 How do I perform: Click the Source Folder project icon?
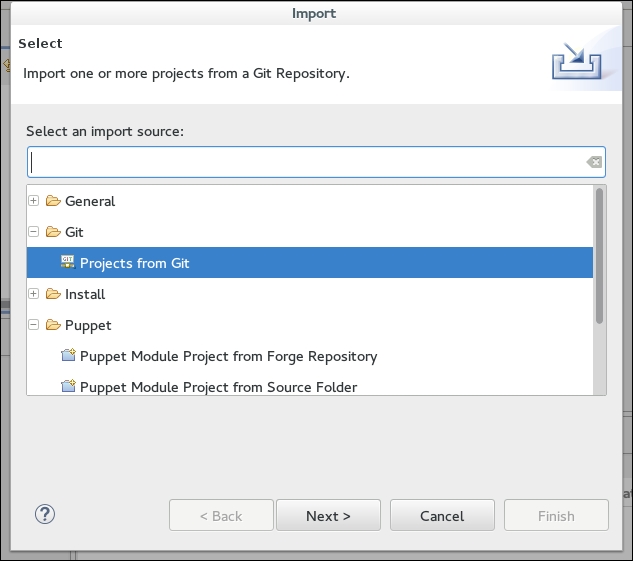click(x=68, y=387)
